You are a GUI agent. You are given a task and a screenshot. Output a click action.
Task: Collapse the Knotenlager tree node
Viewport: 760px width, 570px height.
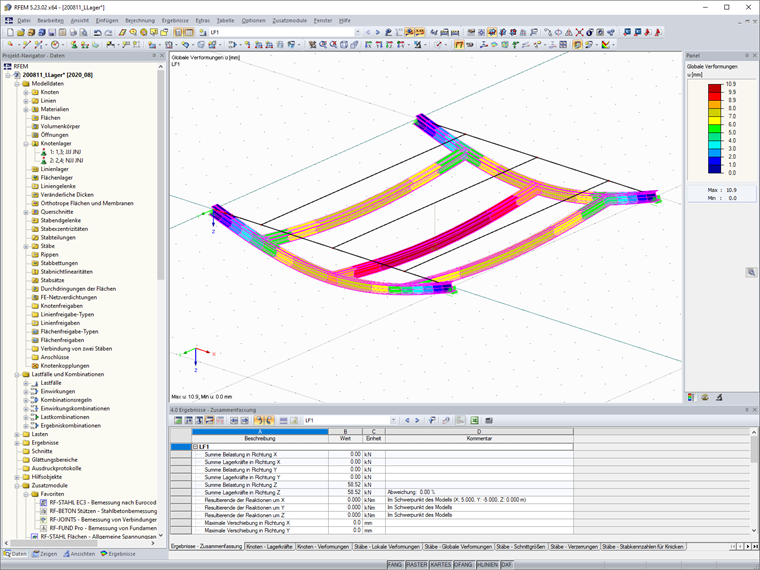point(26,143)
